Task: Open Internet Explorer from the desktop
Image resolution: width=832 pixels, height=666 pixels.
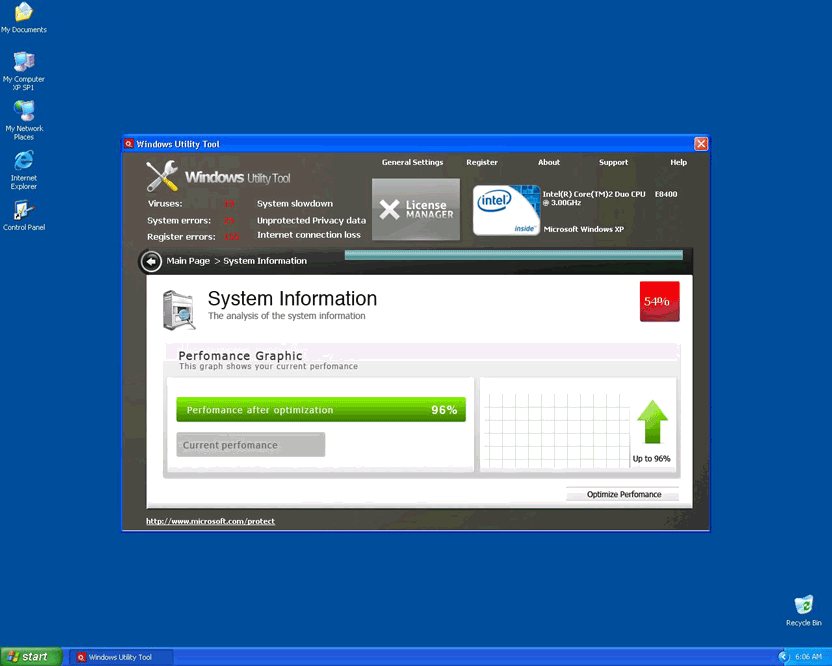Action: [x=24, y=164]
